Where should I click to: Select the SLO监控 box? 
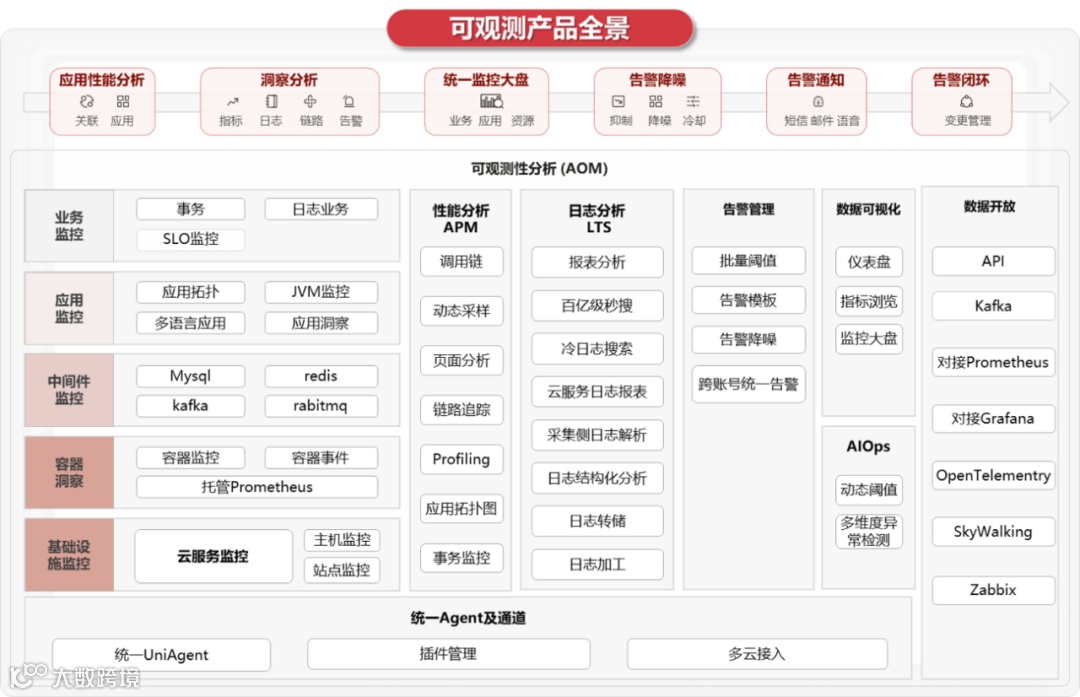click(x=191, y=239)
